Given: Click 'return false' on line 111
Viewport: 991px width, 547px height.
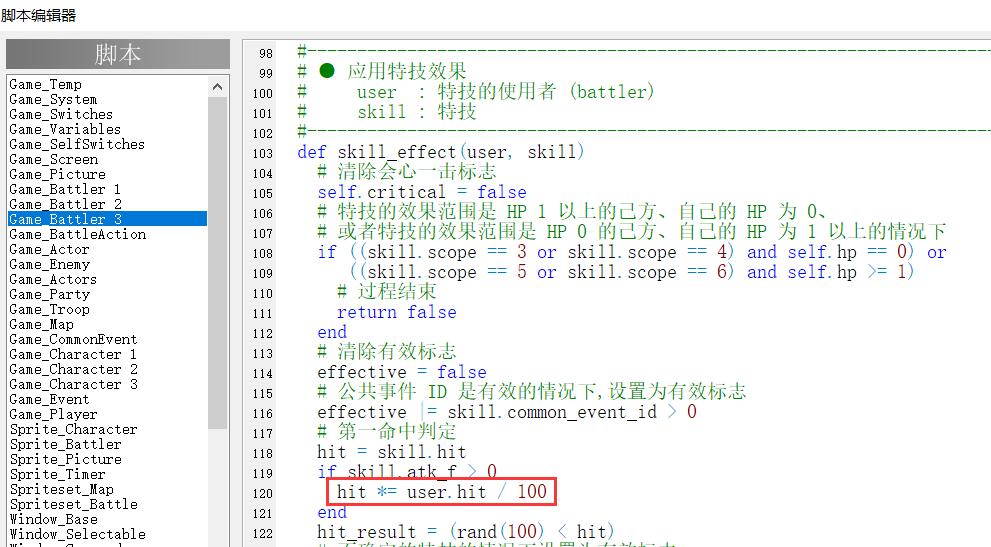Looking at the screenshot, I should pos(396,312).
